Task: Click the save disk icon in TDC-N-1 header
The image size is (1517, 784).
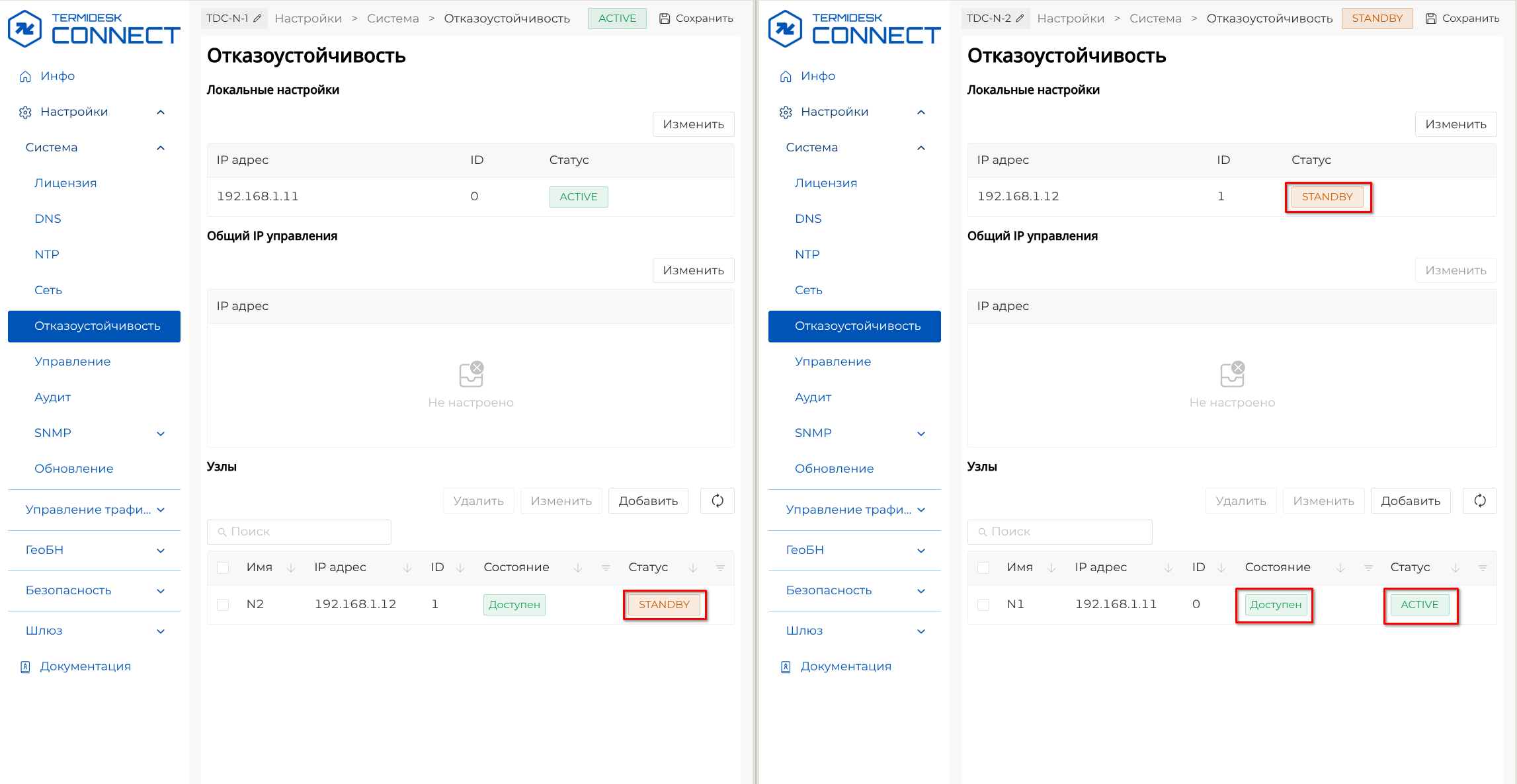Action: (x=665, y=19)
